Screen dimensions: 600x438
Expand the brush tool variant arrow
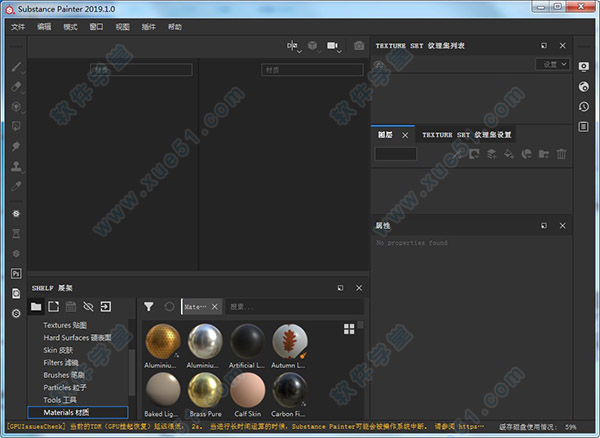[x=23, y=72]
